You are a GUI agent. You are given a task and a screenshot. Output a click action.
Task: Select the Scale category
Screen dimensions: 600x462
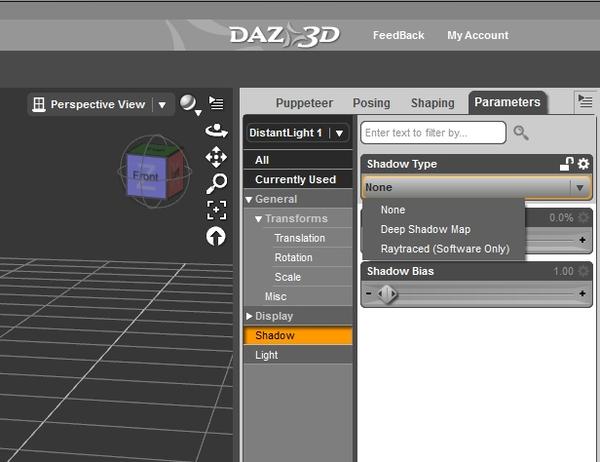(287, 277)
